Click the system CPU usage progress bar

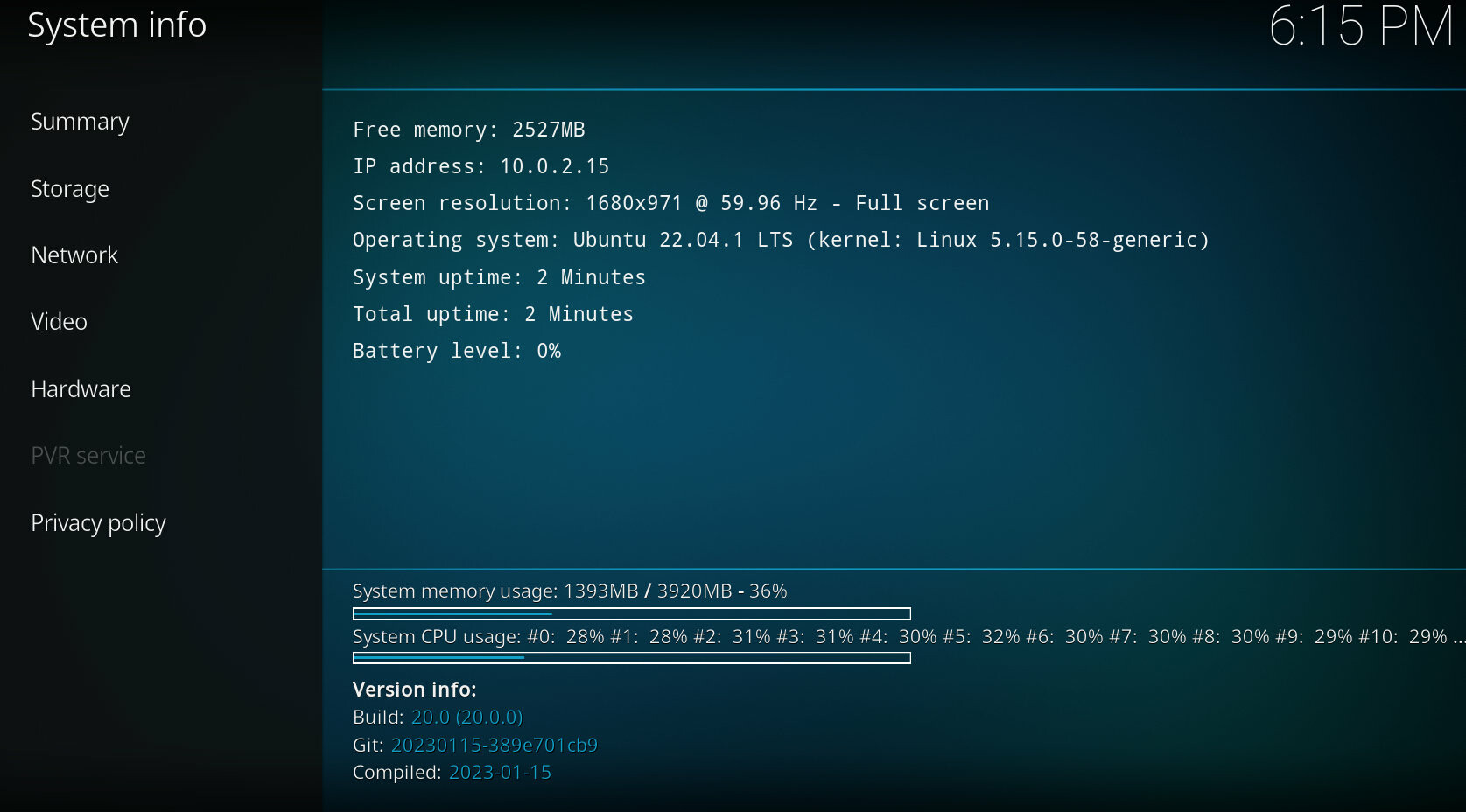coord(631,658)
